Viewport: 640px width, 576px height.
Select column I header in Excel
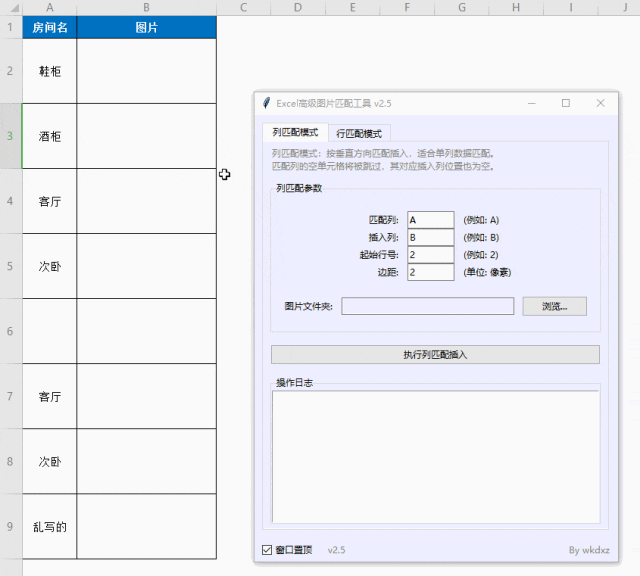[571, 8]
